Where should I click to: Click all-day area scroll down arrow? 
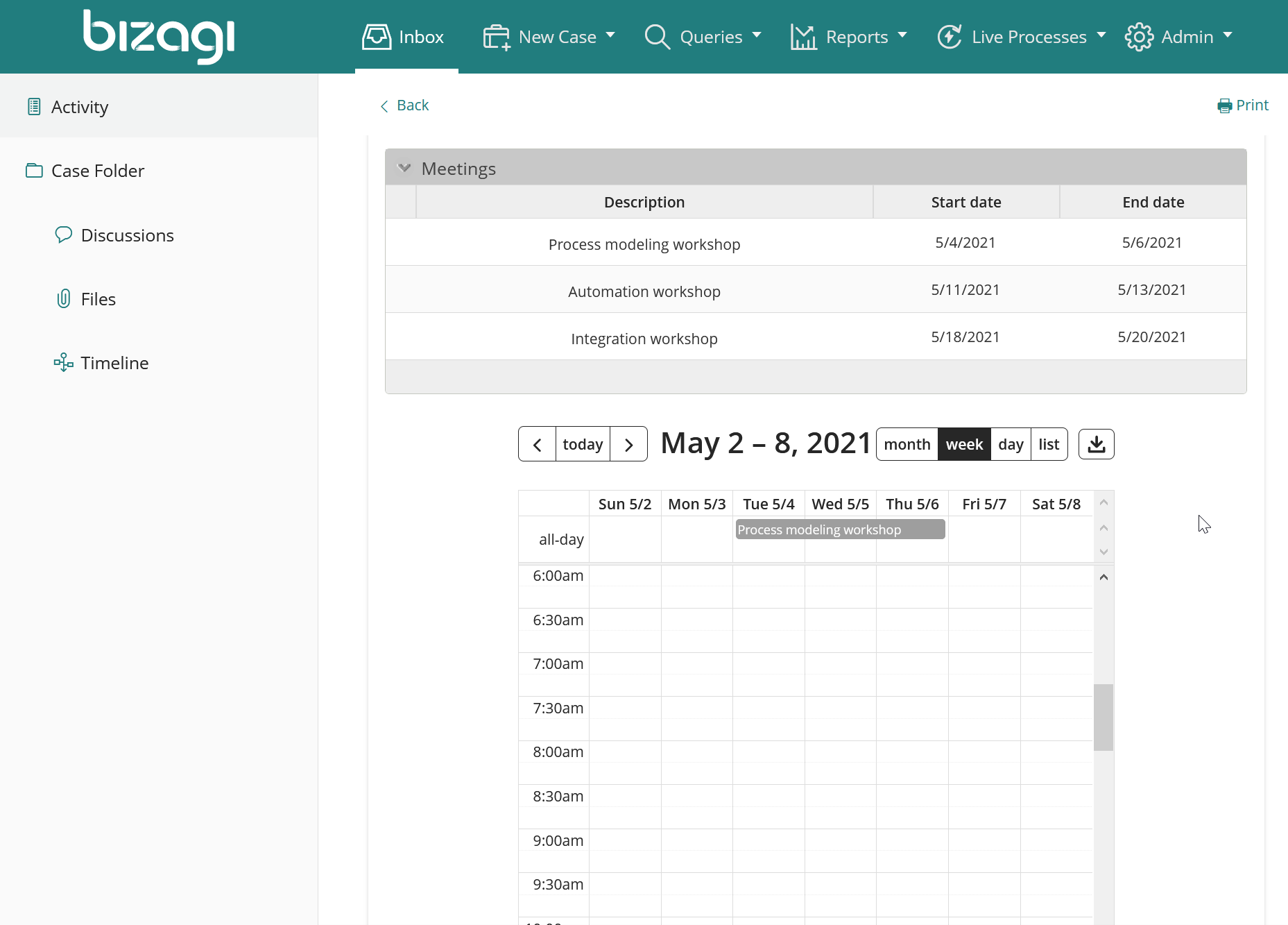coord(1104,552)
